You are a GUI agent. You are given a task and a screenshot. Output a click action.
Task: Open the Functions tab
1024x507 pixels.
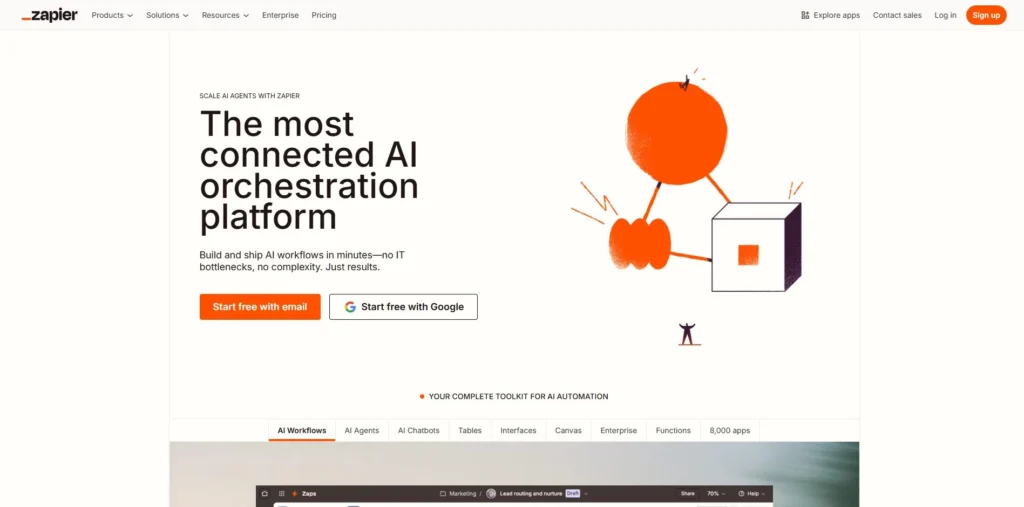pyautogui.click(x=673, y=431)
